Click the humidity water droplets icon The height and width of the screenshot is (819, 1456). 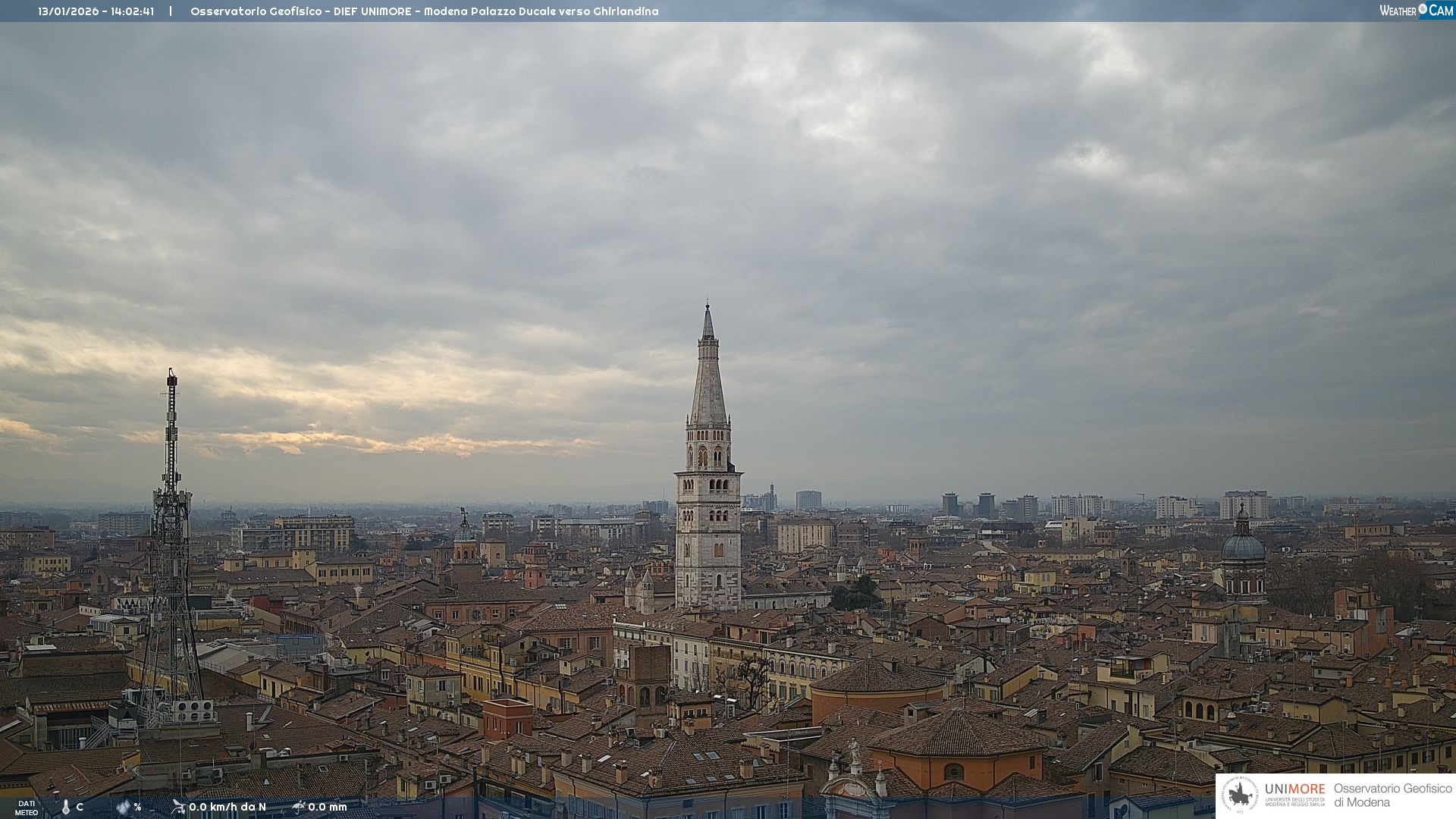click(x=123, y=807)
